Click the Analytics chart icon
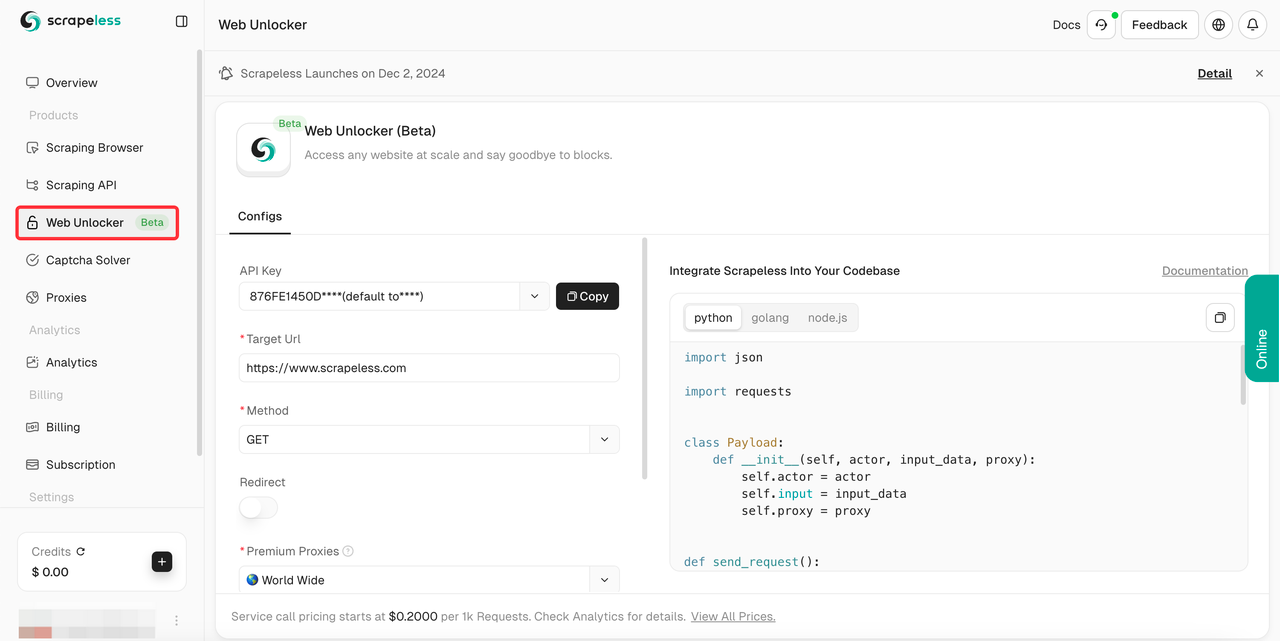Screen dimensions: 1280x641 tap(33, 363)
